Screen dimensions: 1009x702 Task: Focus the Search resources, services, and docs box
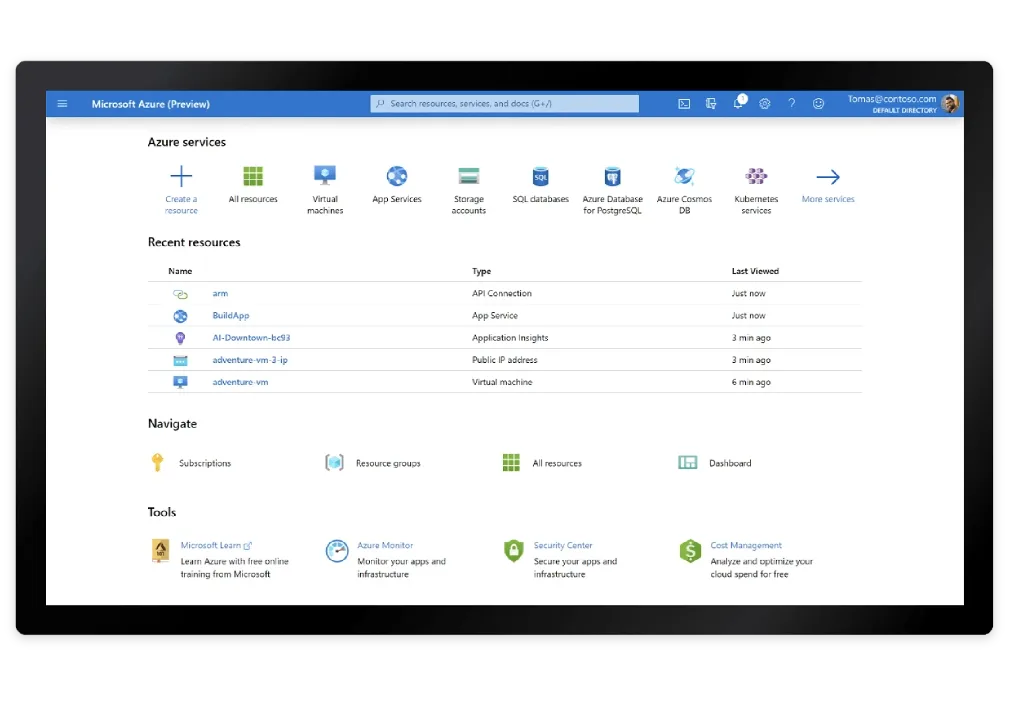click(x=504, y=104)
